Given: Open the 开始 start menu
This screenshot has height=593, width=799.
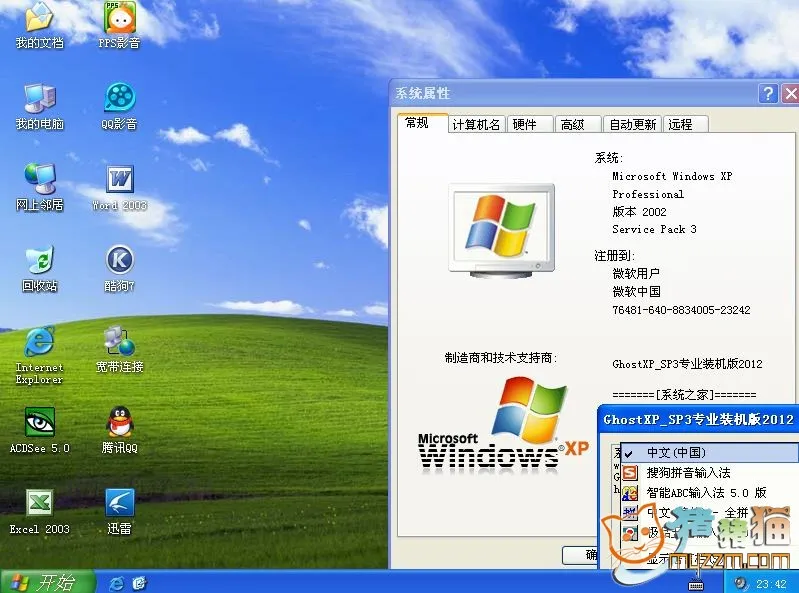Looking at the screenshot, I should click(x=47, y=582).
